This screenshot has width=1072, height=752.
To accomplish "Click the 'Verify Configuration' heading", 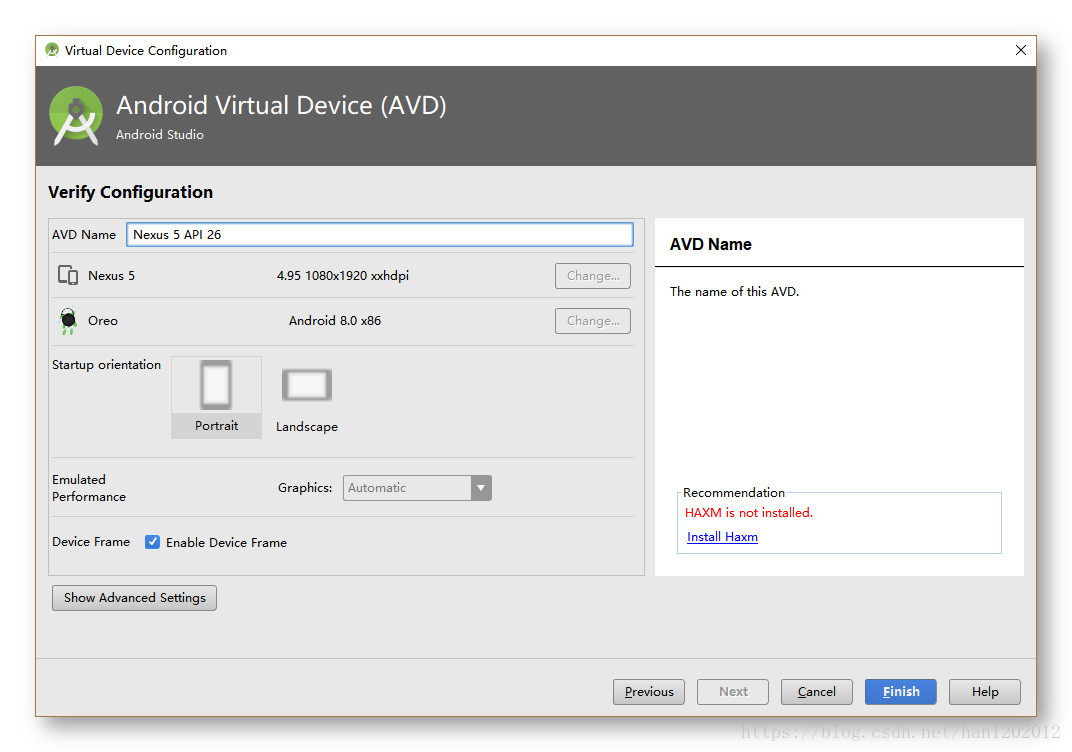I will click(x=131, y=192).
